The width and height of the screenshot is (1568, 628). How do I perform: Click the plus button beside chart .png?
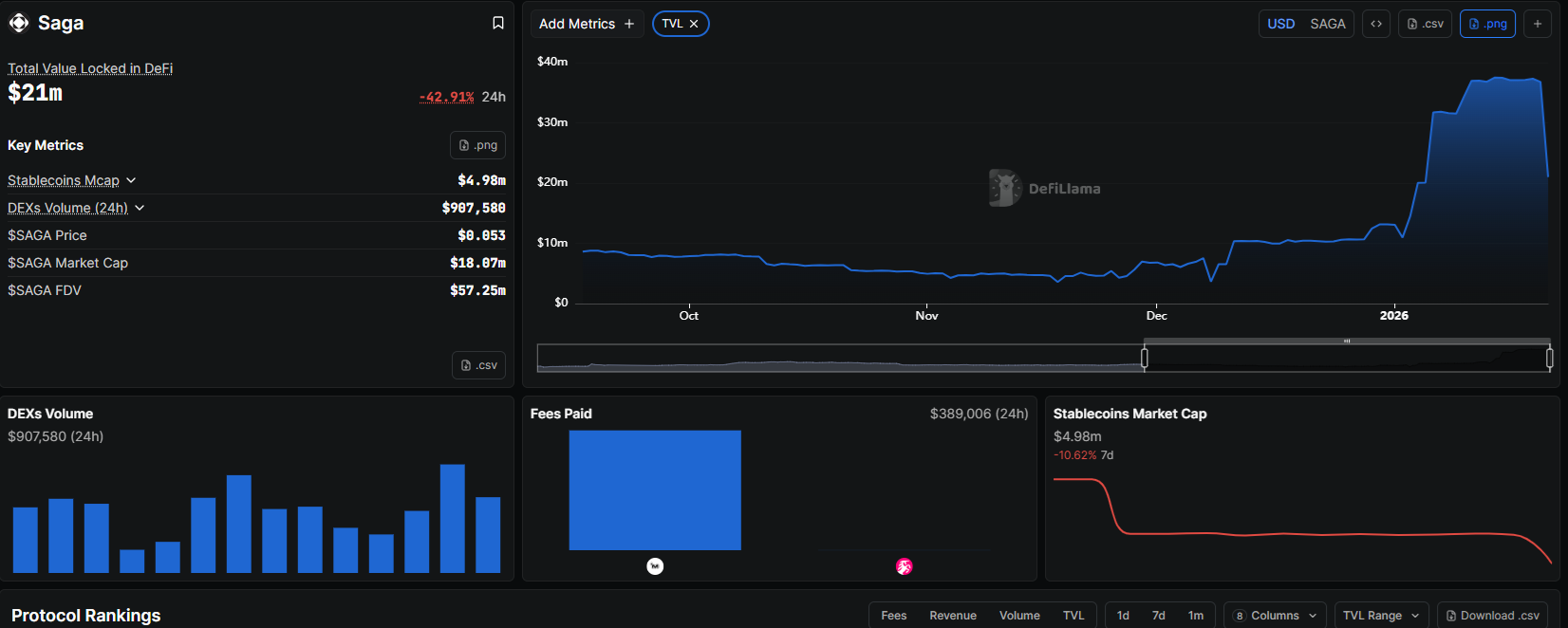(x=1538, y=24)
